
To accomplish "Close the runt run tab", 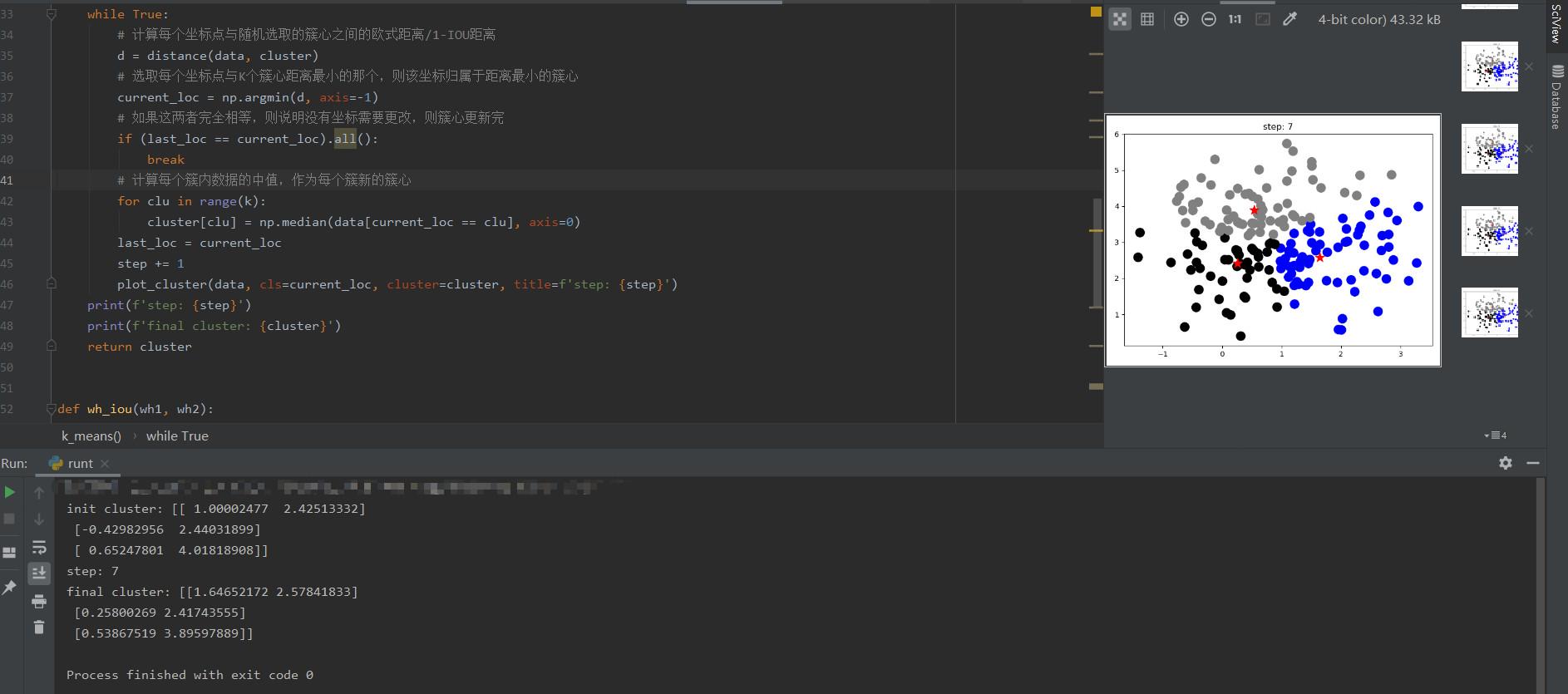I will pyautogui.click(x=105, y=464).
